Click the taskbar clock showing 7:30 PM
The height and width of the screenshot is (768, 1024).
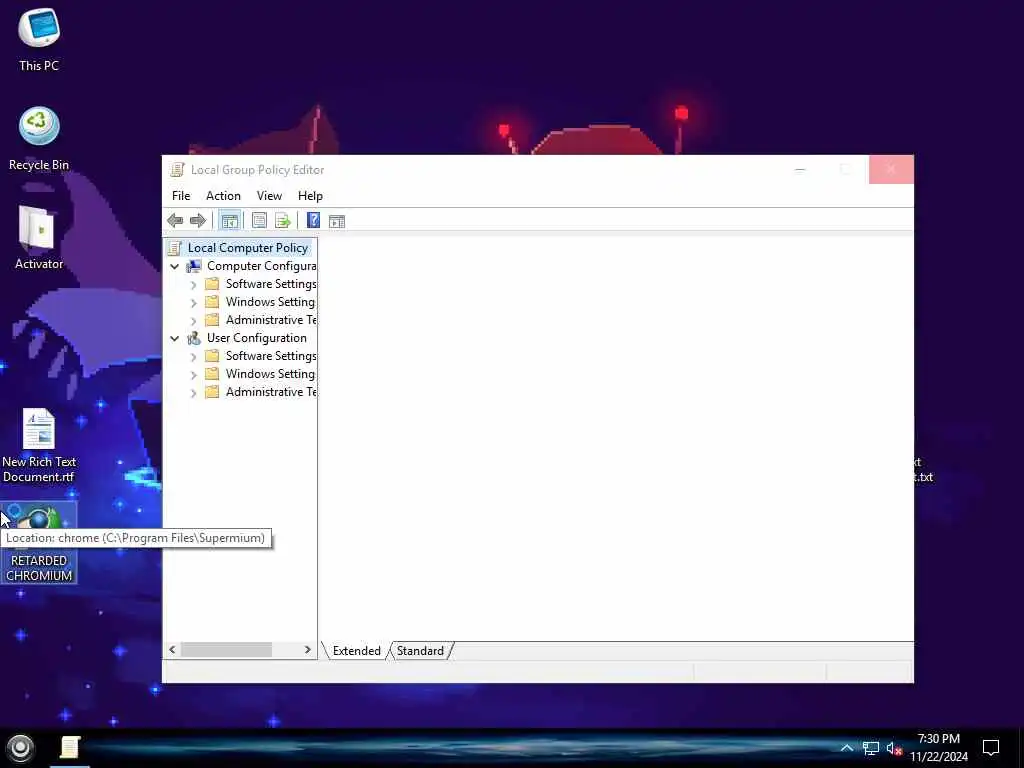point(938,748)
